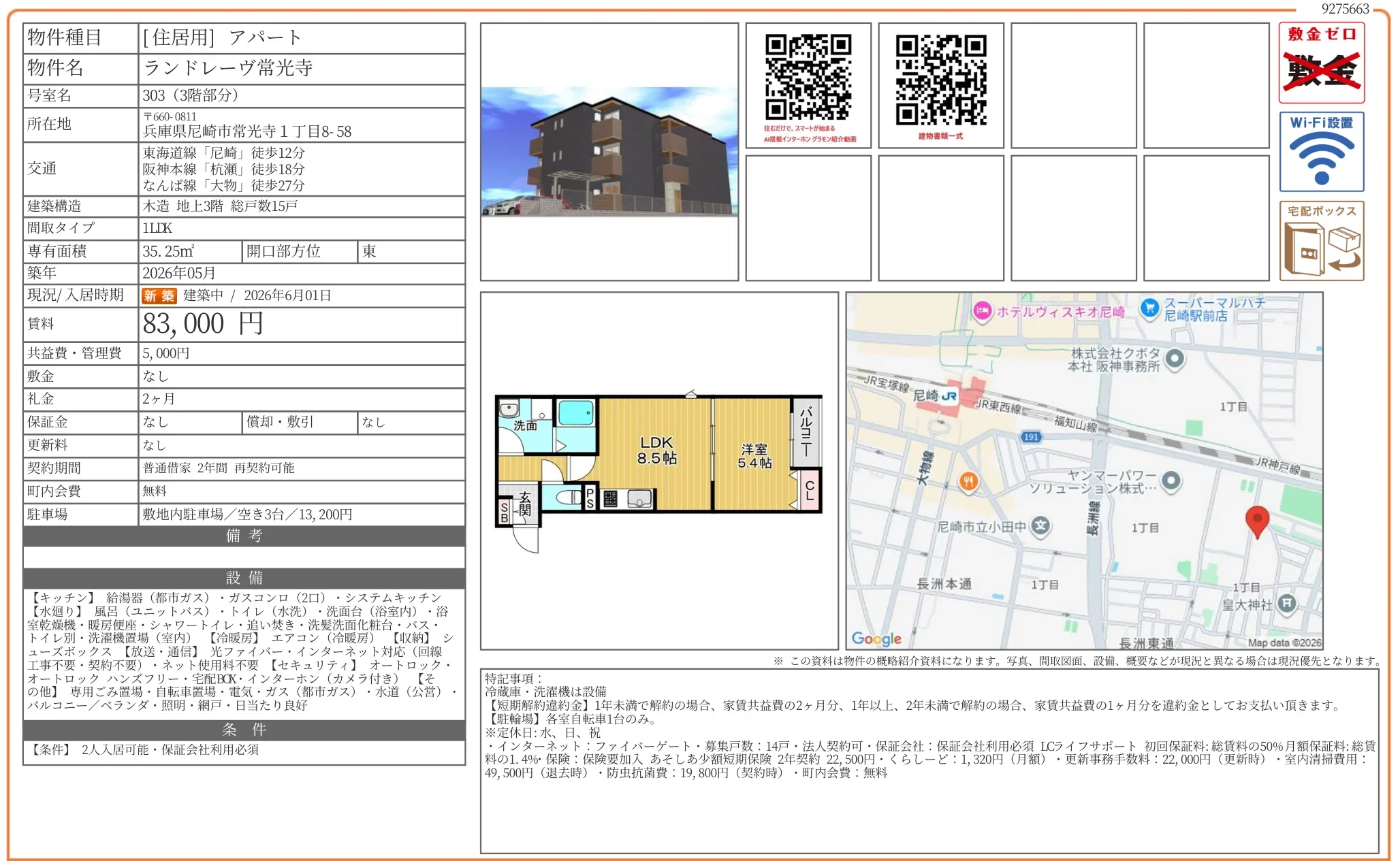Click the 宅配ボックス delivery box icon
This screenshot has width=1400, height=861.
point(1321,242)
